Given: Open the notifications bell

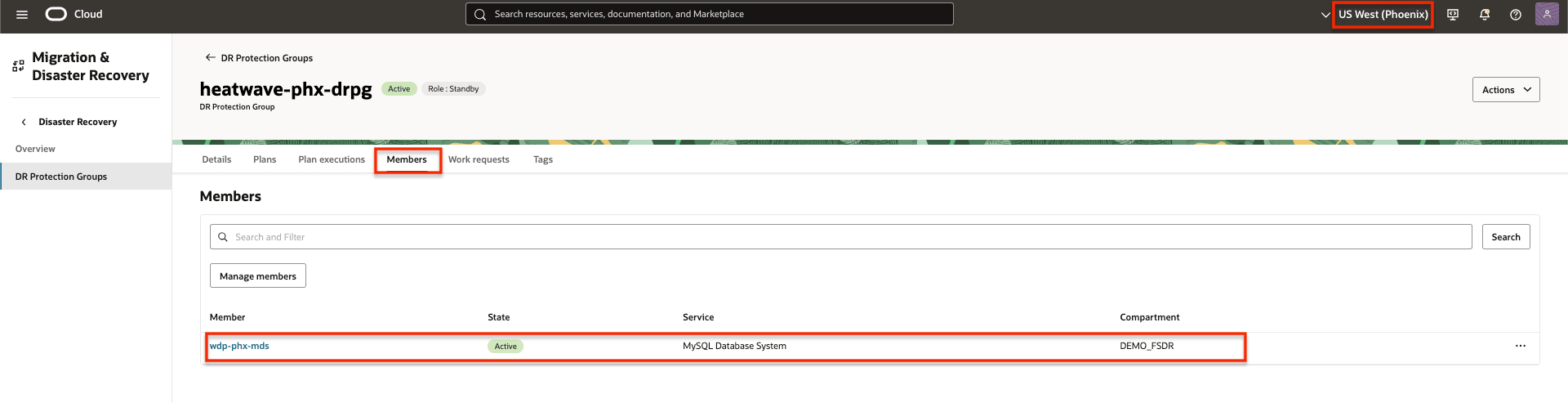Looking at the screenshot, I should 1485,15.
